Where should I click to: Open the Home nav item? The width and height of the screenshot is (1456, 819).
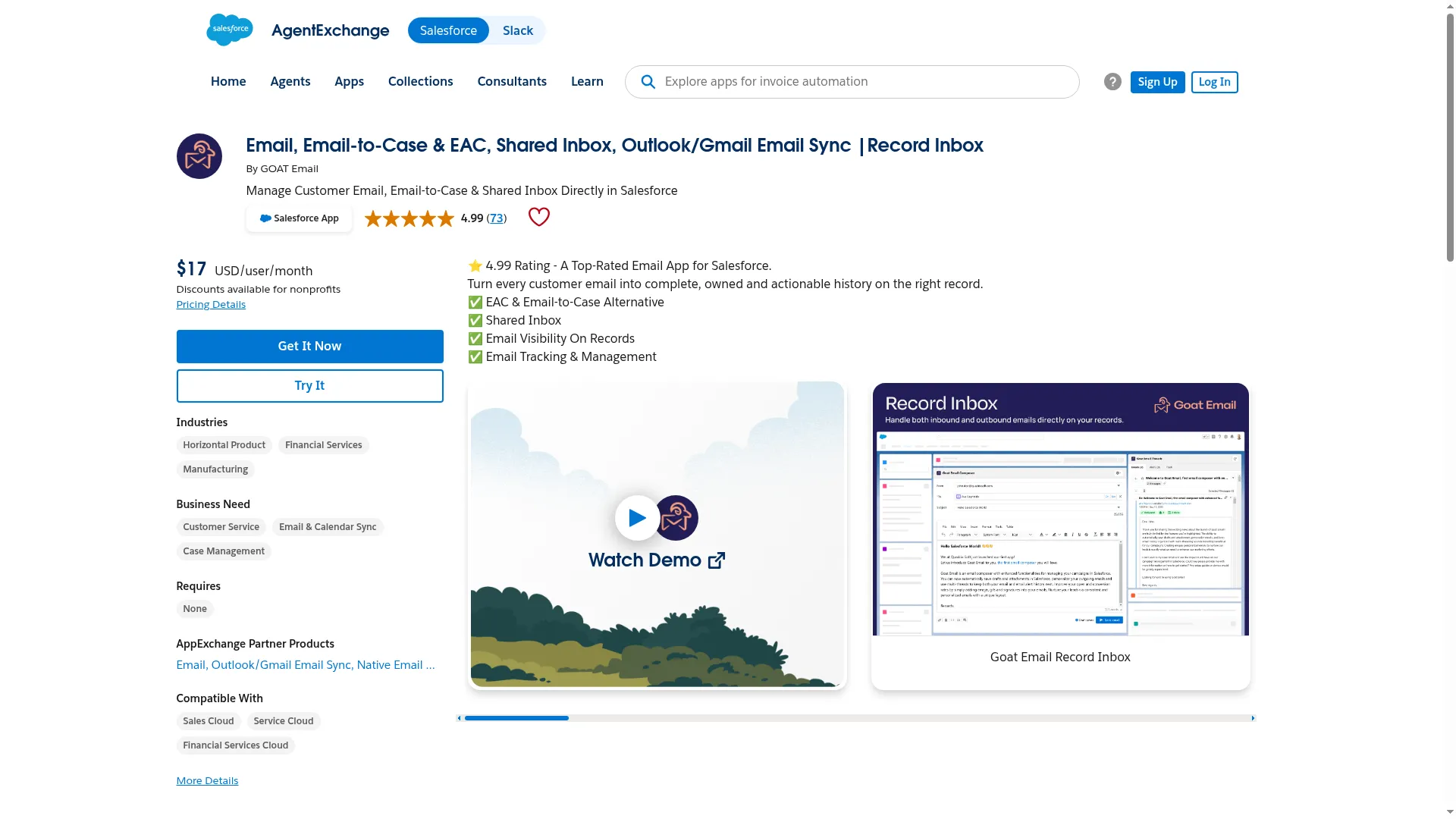click(x=228, y=81)
